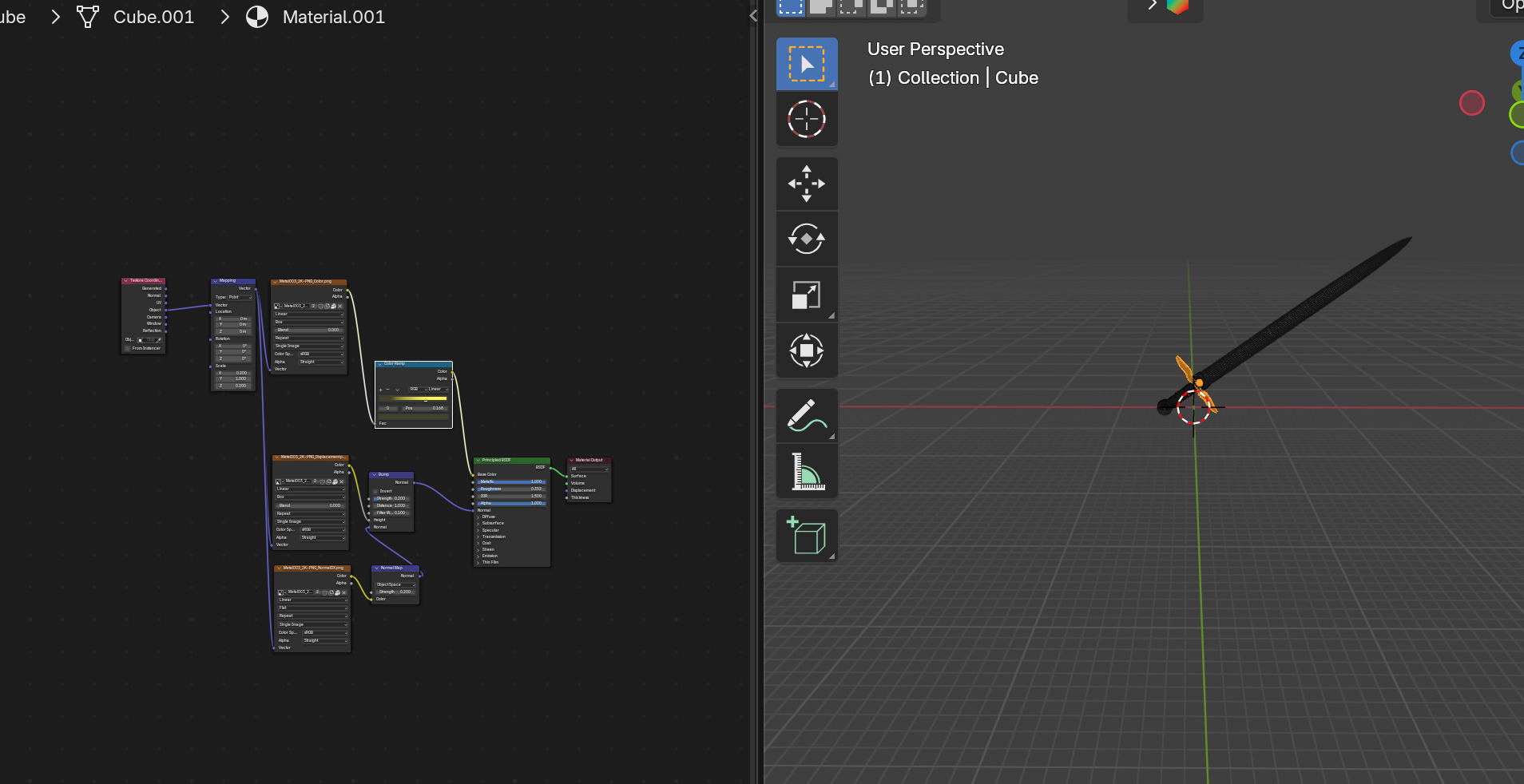The image size is (1524, 784).
Task: Collapse the node editor sidebar arrow
Action: click(x=753, y=15)
